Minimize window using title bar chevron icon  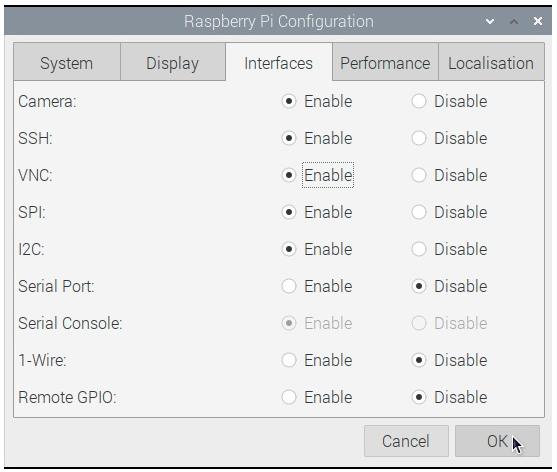(490, 22)
